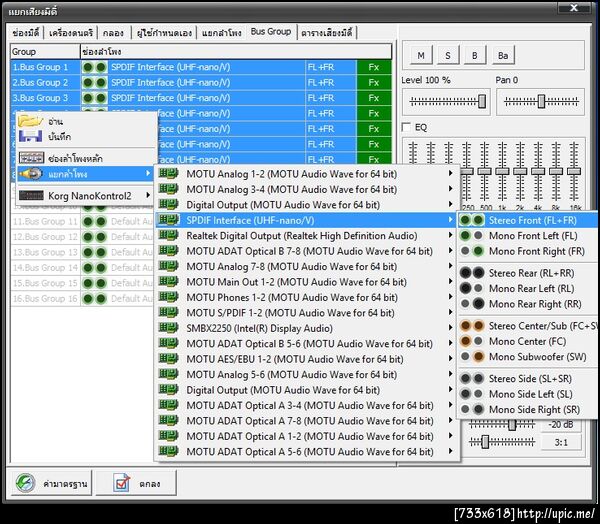600x524 pixels.
Task: Switch to the เครื่องดนตรี tab
Action: (x=71, y=33)
